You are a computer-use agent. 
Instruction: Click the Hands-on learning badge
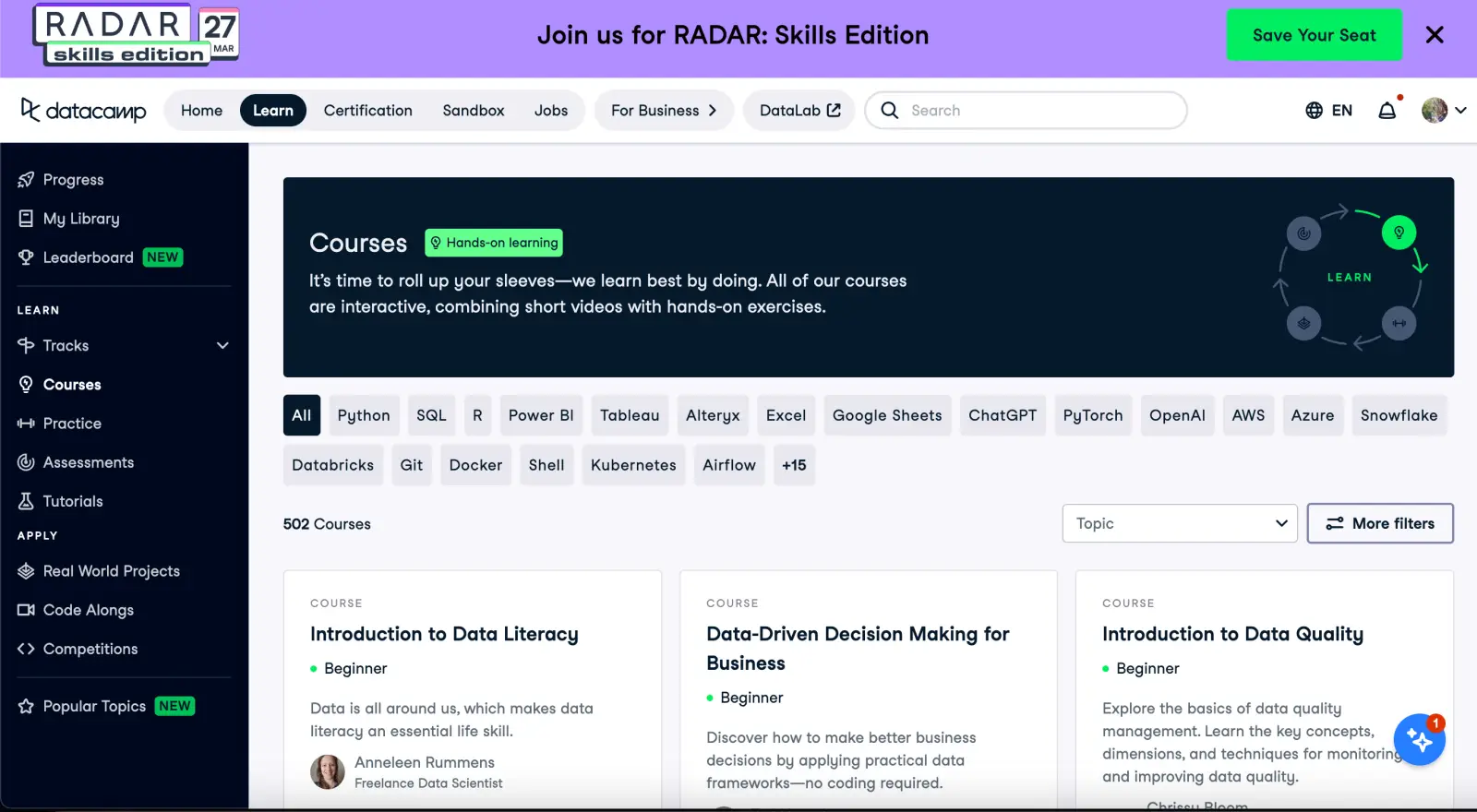point(494,243)
